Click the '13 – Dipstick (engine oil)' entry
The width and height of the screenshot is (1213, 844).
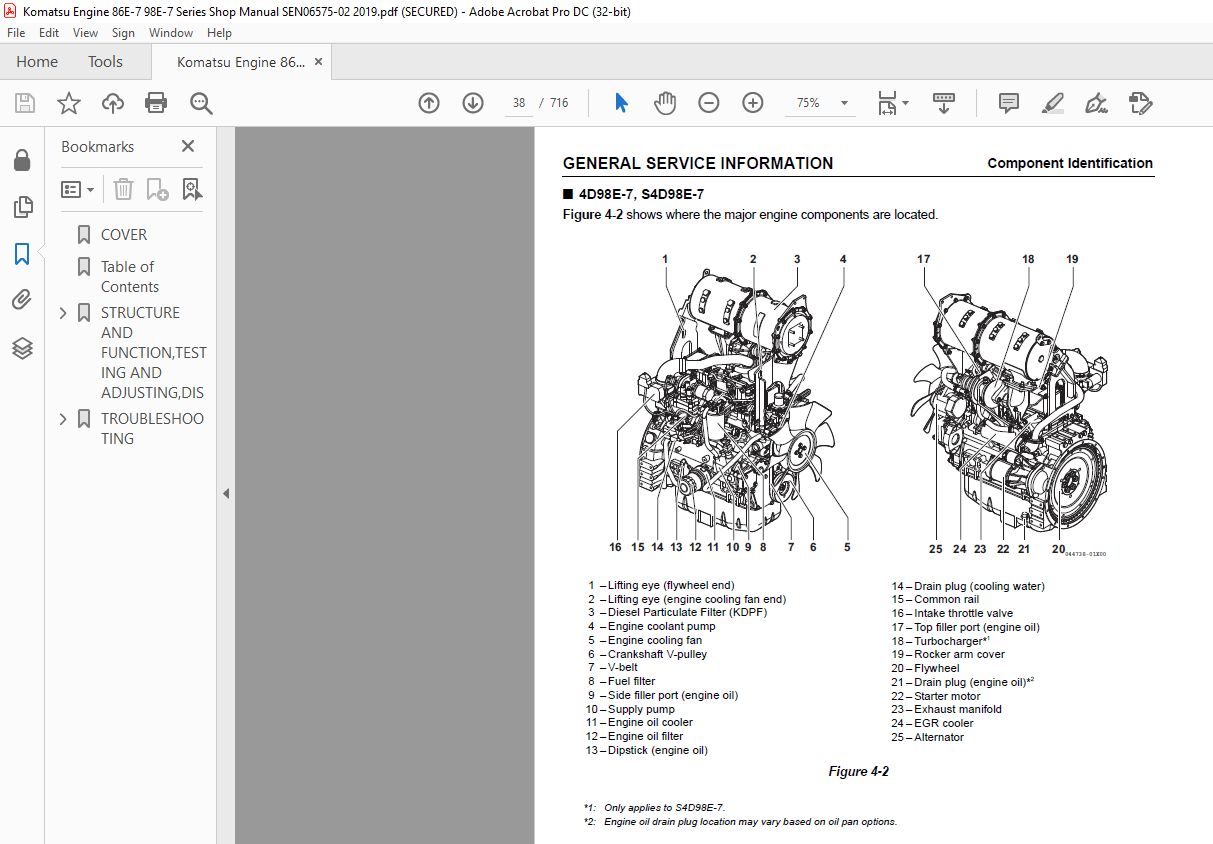[x=646, y=750]
